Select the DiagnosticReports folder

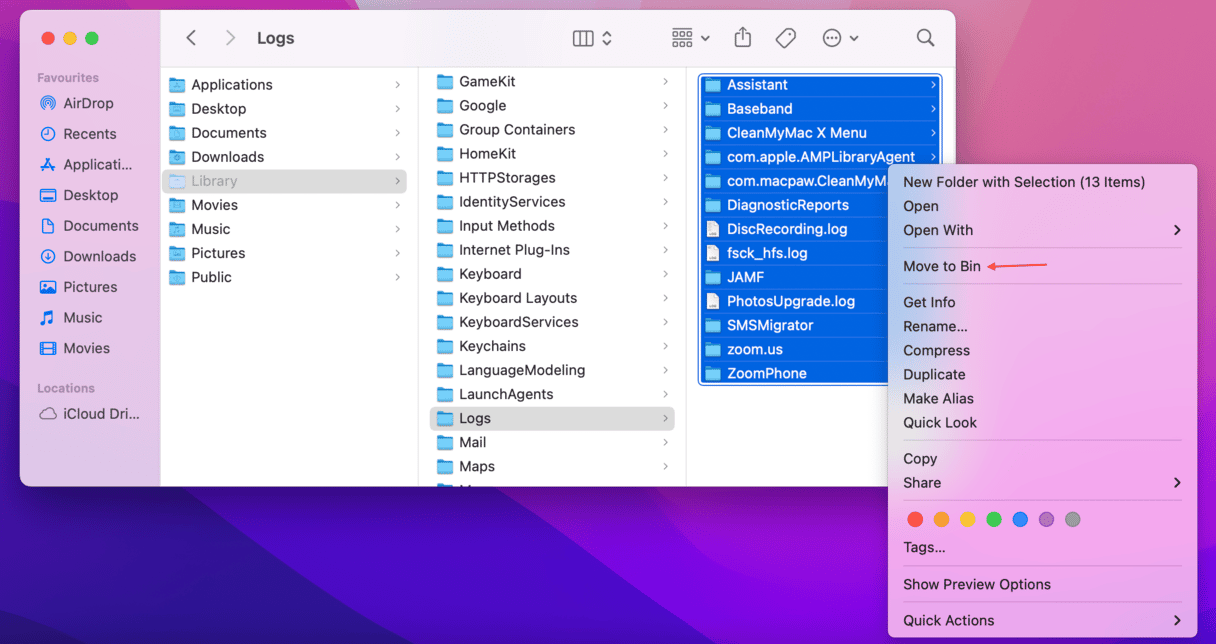(x=794, y=205)
